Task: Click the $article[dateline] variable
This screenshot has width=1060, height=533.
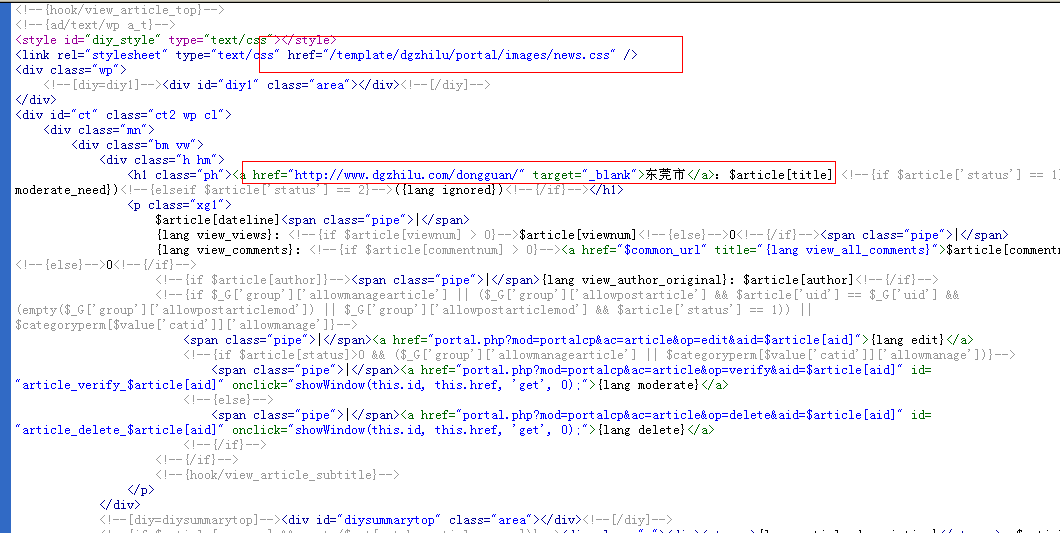Action: (218, 220)
